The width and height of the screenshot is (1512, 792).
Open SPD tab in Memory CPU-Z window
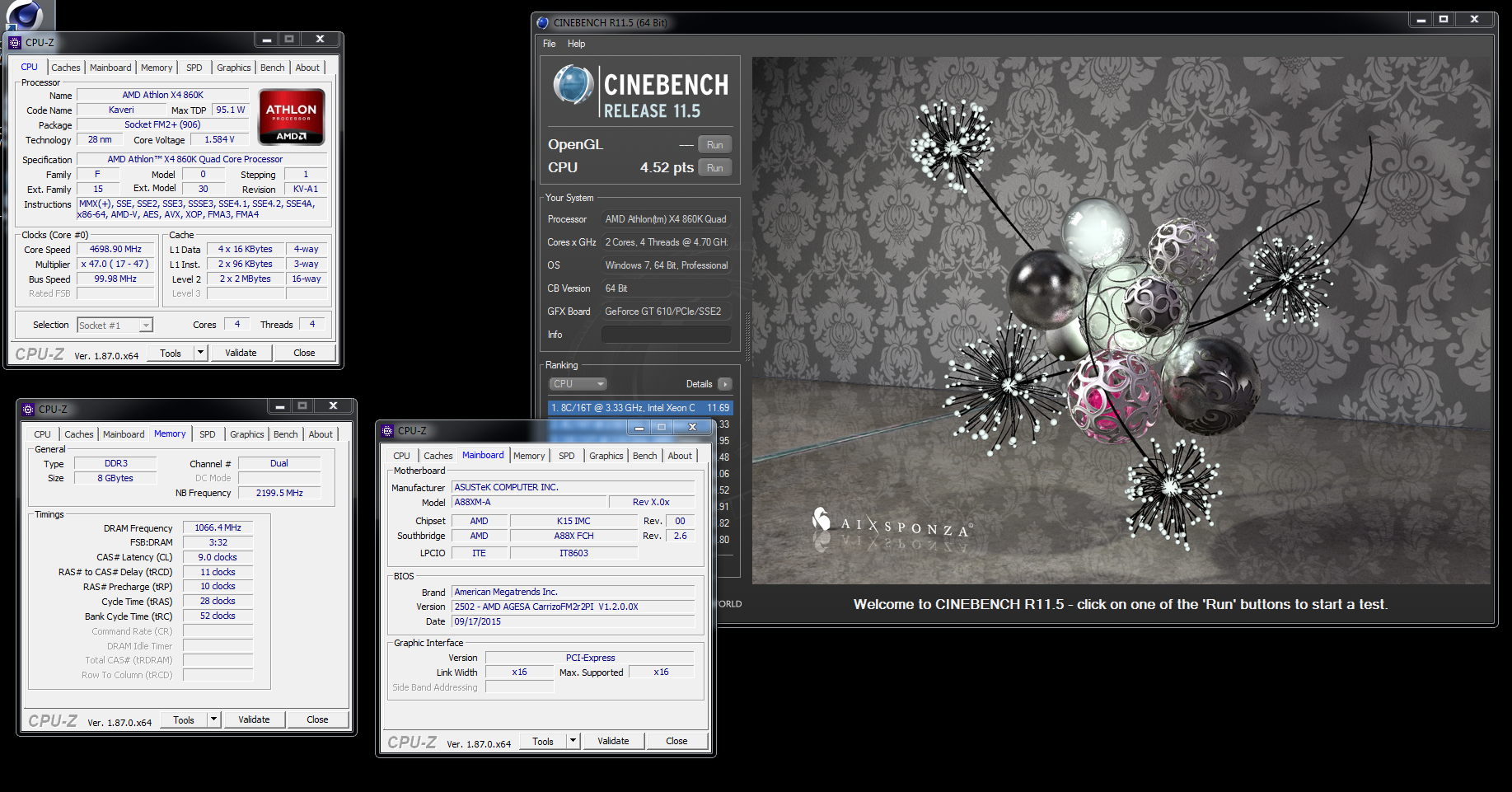tap(208, 434)
